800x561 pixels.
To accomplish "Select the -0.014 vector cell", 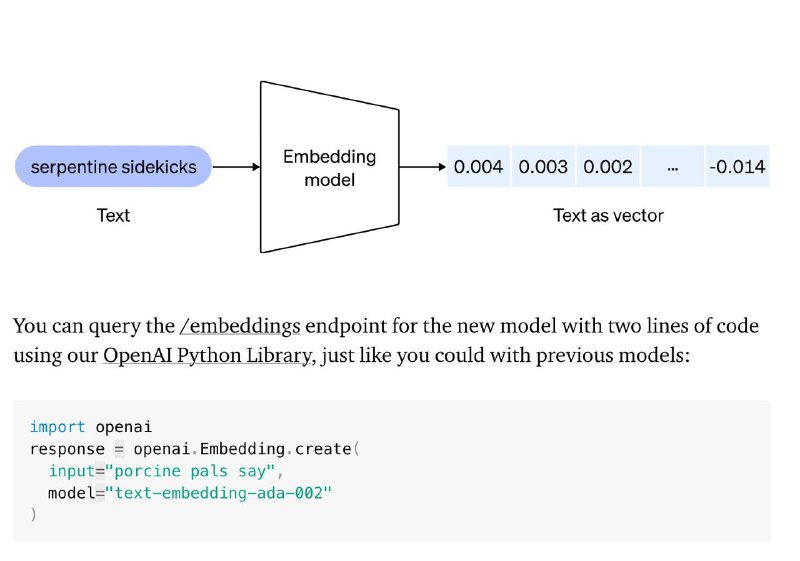I will pyautogui.click(x=737, y=166).
